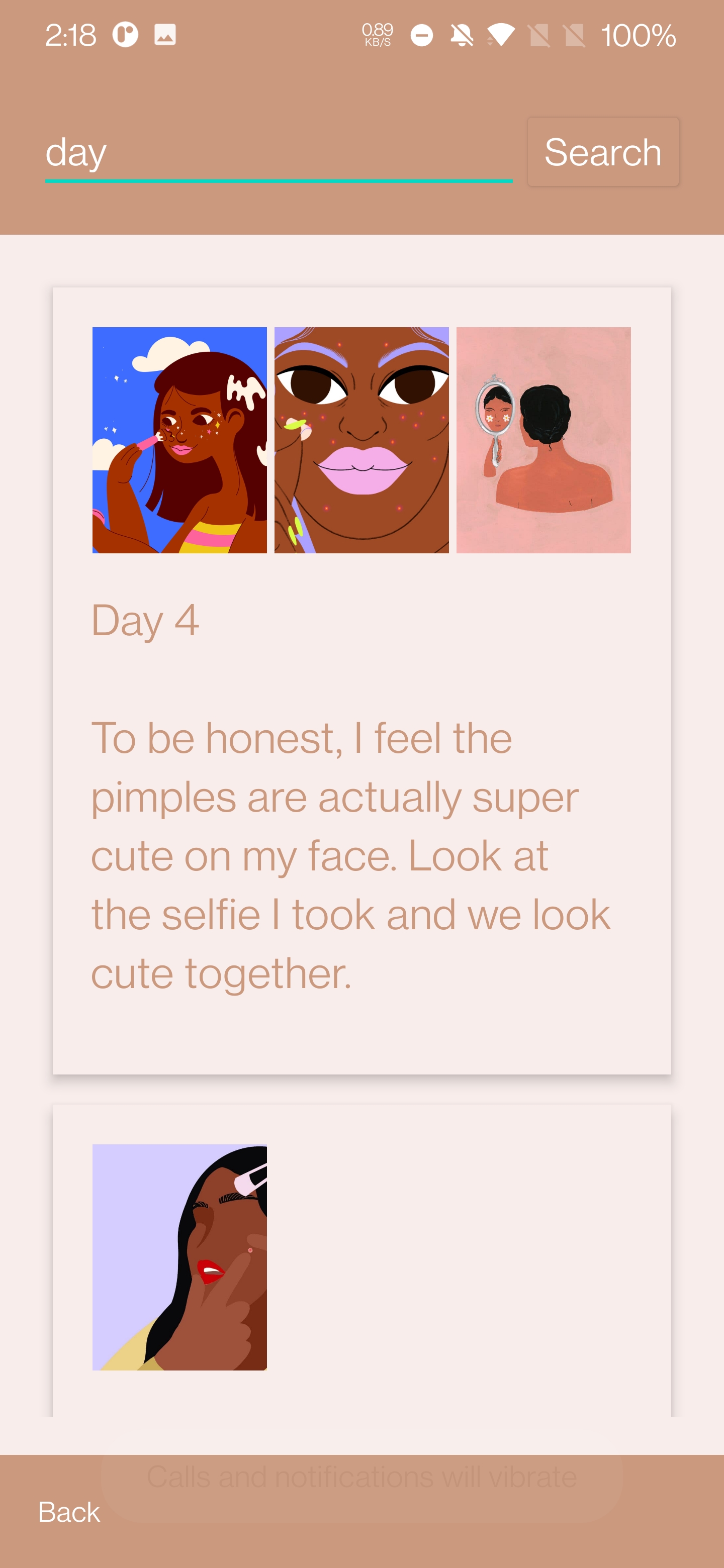Tap the "To be honest" entry text
The image size is (724, 1568).
[x=350, y=855]
